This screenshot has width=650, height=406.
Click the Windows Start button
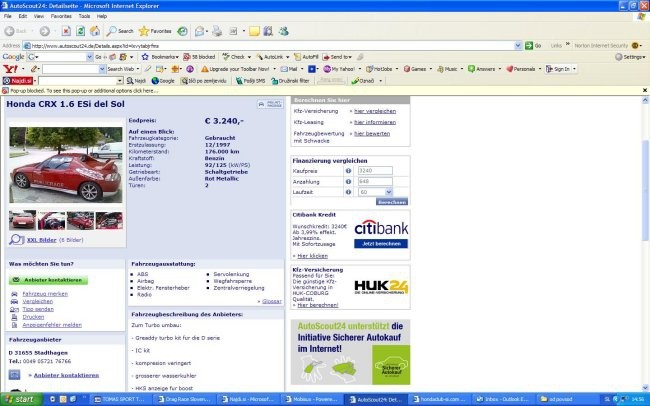[21, 399]
